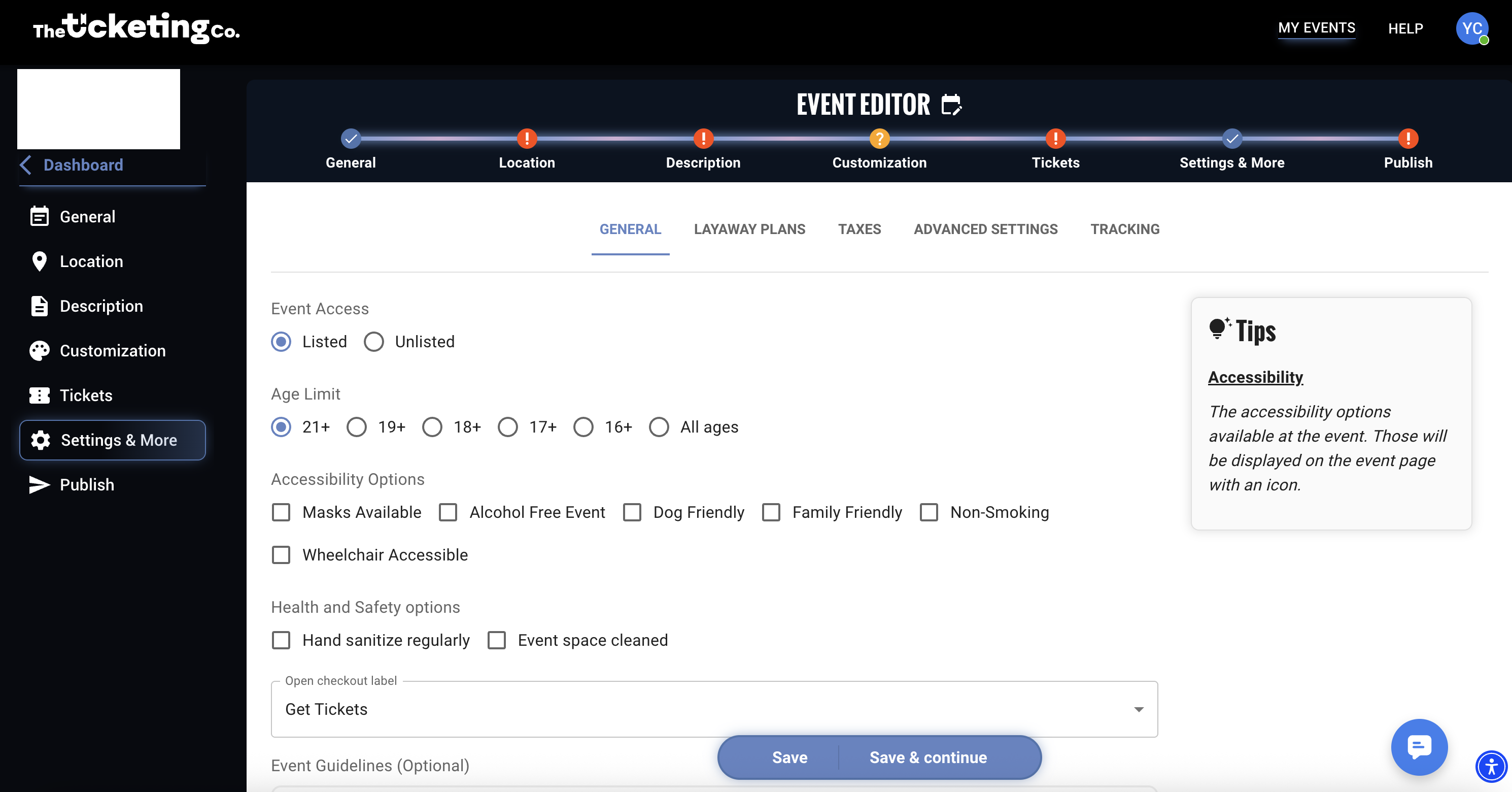The height and width of the screenshot is (792, 1512).
Task: Open Publish via the sidebar paper plane icon
Action: coord(40,484)
